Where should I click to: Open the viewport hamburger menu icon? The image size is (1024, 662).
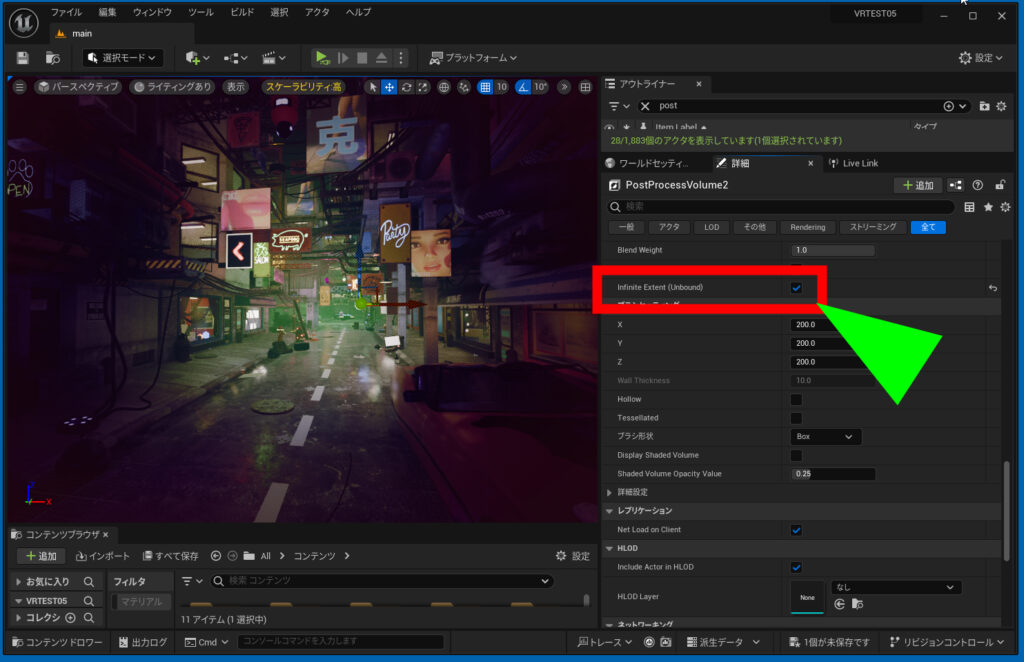(18, 87)
